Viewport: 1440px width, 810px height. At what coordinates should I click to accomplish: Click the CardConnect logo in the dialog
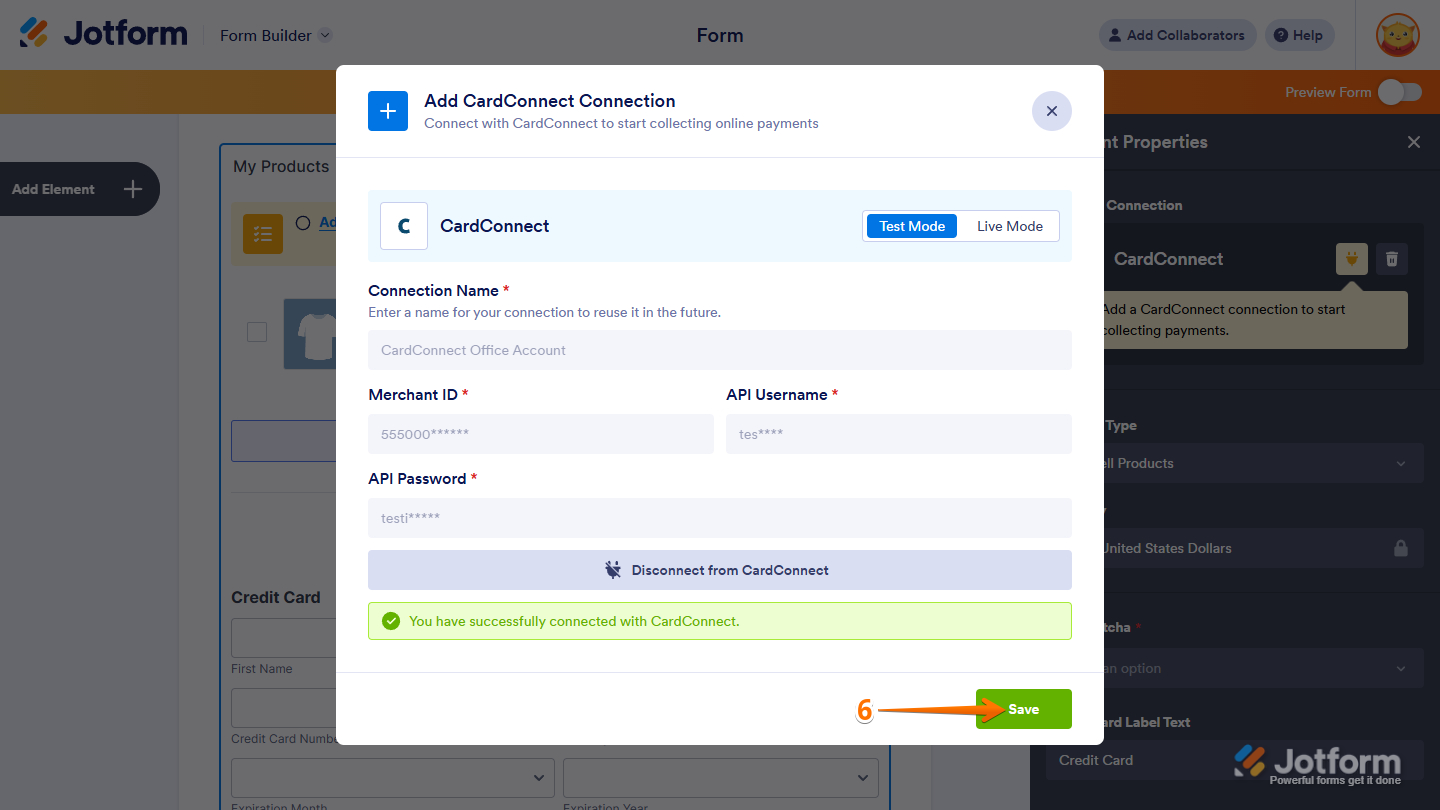point(404,225)
